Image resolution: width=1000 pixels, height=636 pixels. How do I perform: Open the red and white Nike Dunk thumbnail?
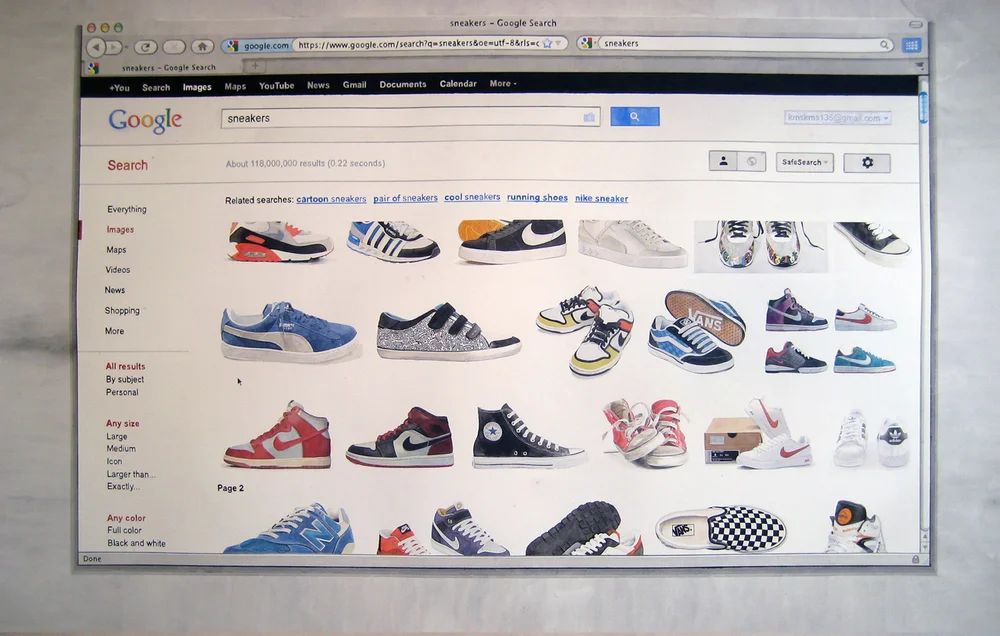point(277,435)
